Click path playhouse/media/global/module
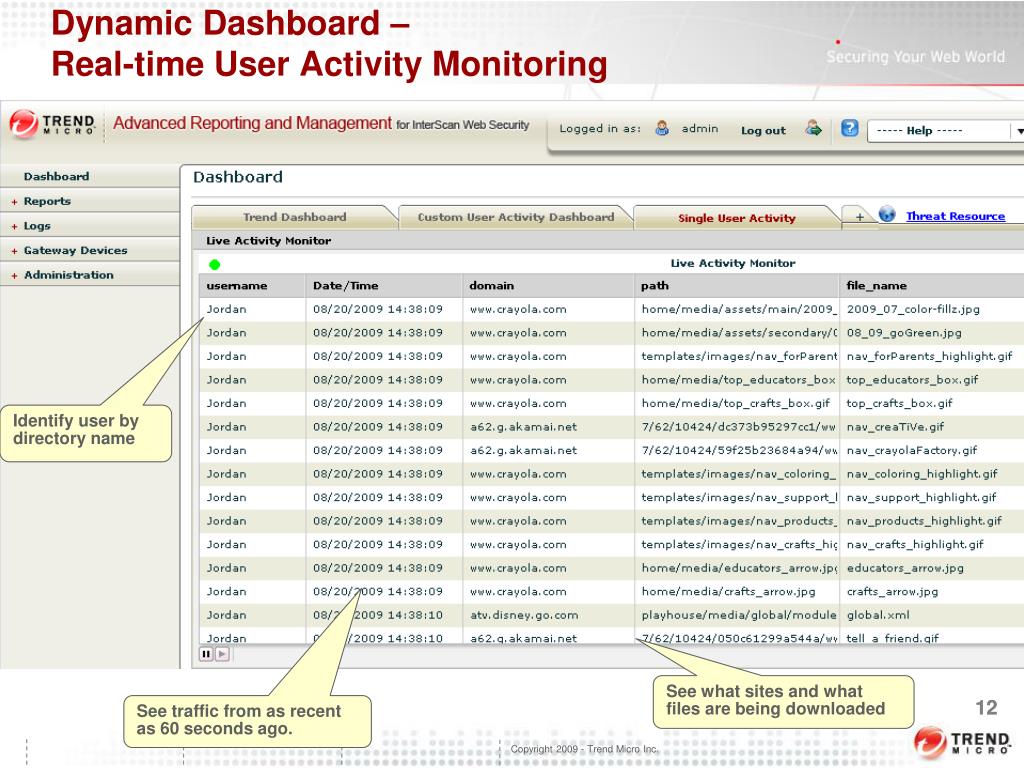Image resolution: width=1024 pixels, height=768 pixels. pyautogui.click(x=739, y=615)
